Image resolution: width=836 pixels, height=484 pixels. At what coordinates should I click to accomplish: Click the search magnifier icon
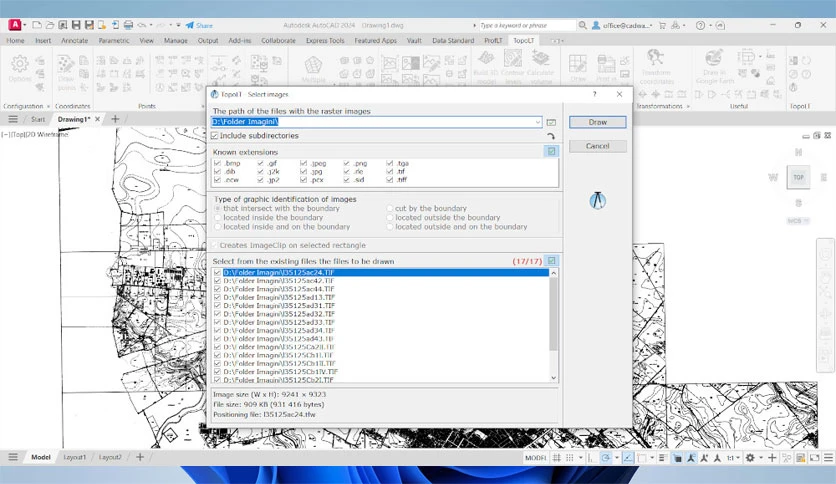click(583, 25)
